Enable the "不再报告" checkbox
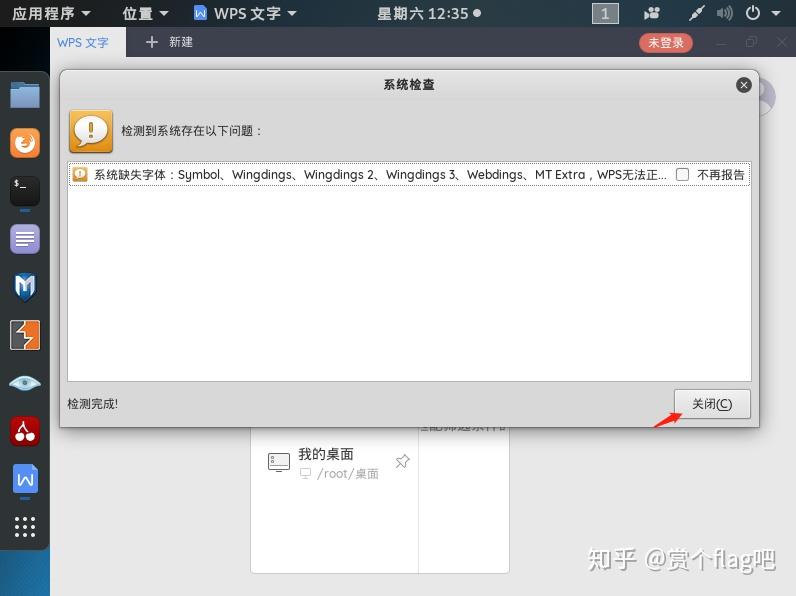This screenshot has height=596, width=796. click(682, 175)
